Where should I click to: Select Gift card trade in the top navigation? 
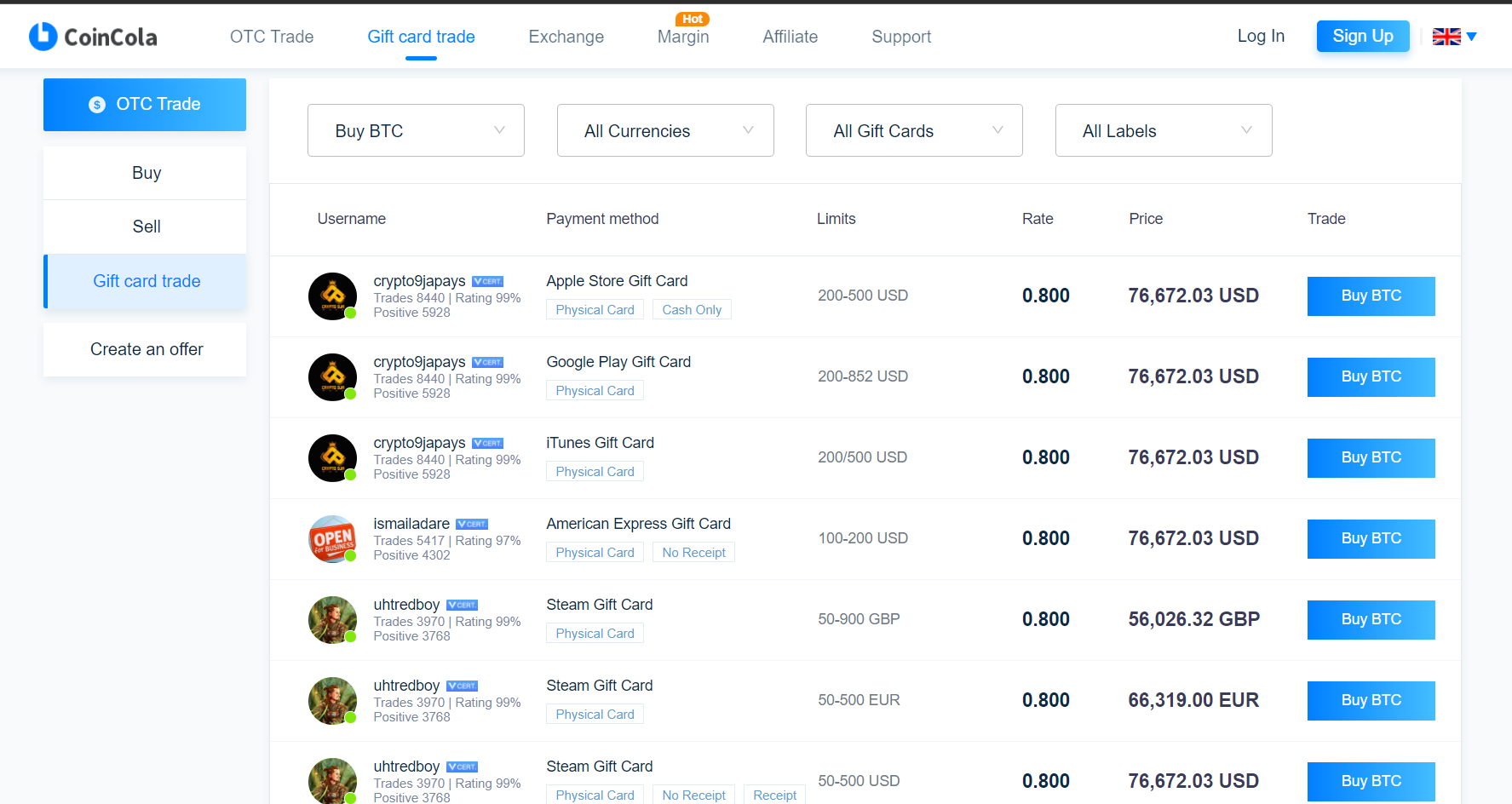pos(421,37)
